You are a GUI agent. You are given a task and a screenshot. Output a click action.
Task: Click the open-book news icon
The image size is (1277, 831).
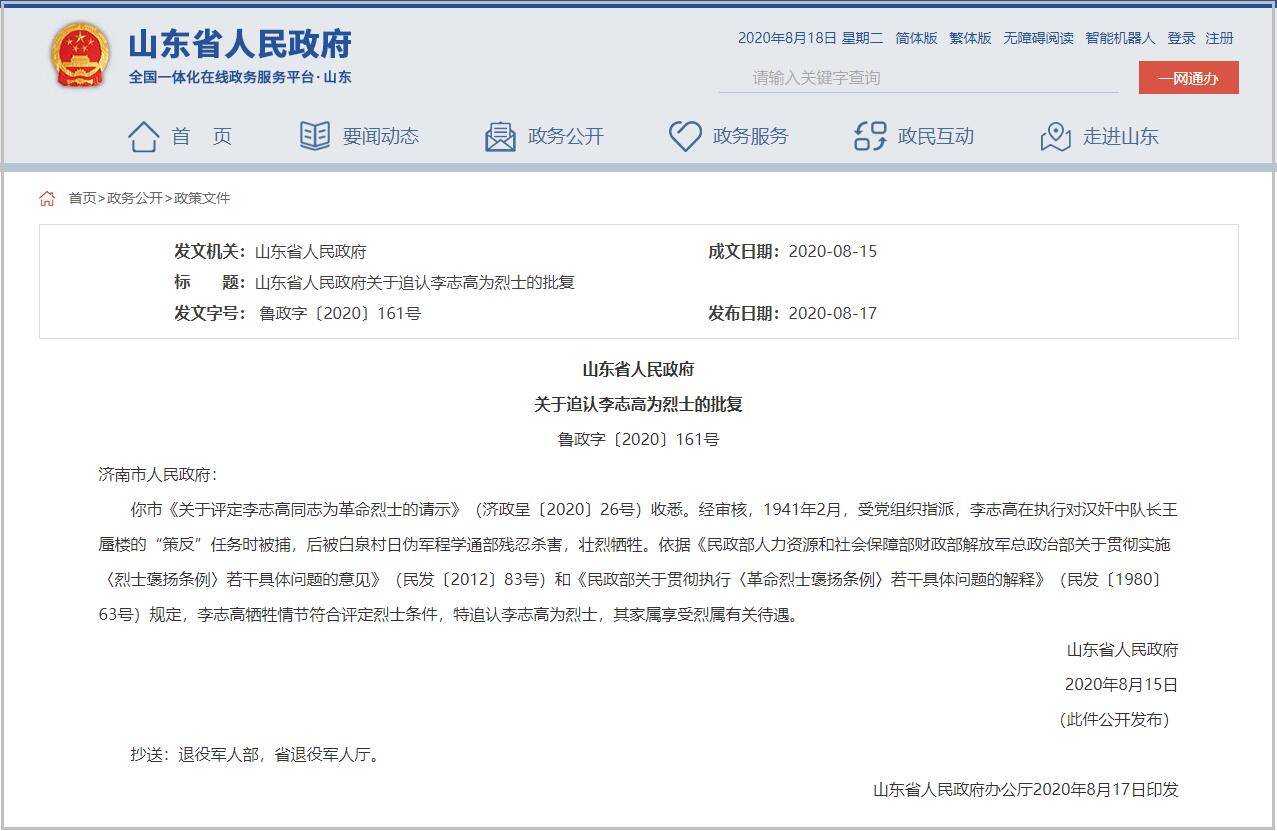pyautogui.click(x=315, y=136)
